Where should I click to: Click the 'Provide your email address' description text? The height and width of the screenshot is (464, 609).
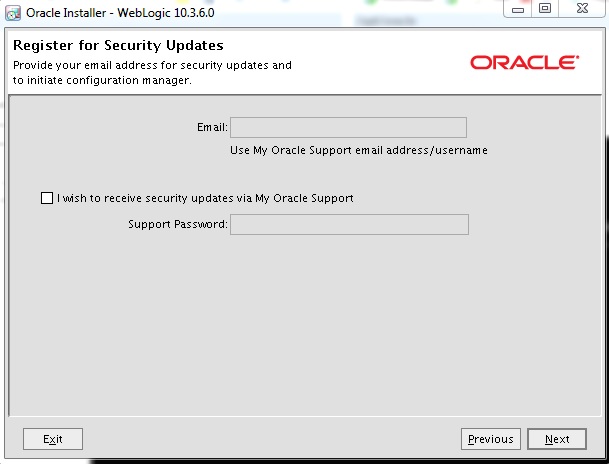click(152, 65)
